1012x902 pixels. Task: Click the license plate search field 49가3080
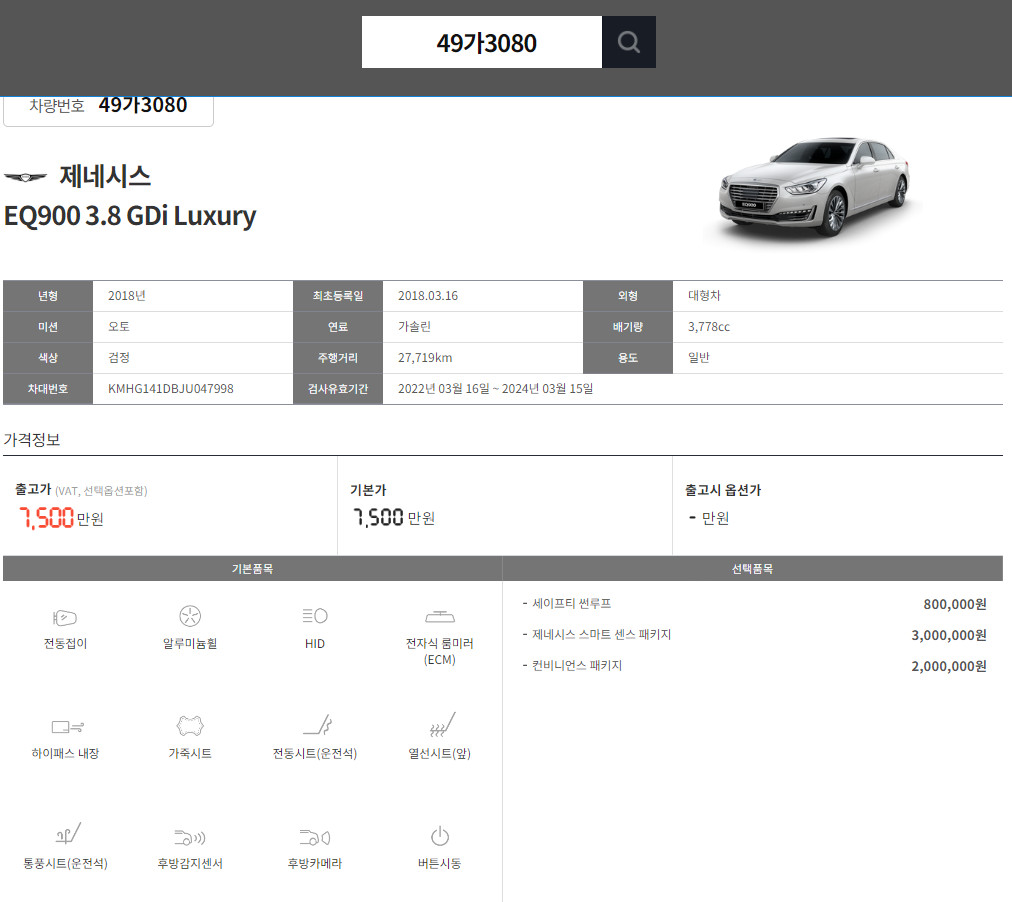tap(482, 42)
